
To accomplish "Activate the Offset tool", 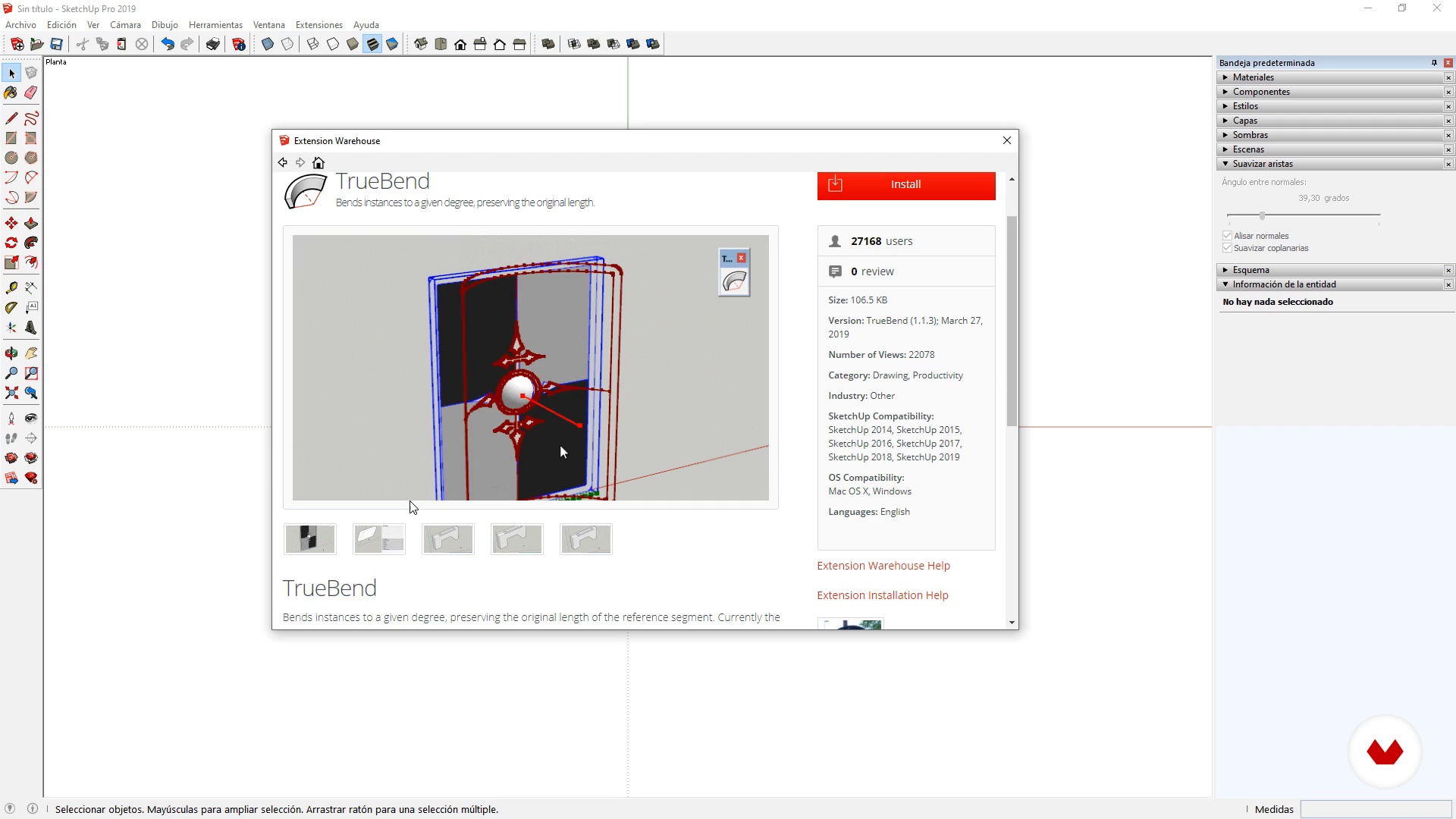I will pos(31,262).
